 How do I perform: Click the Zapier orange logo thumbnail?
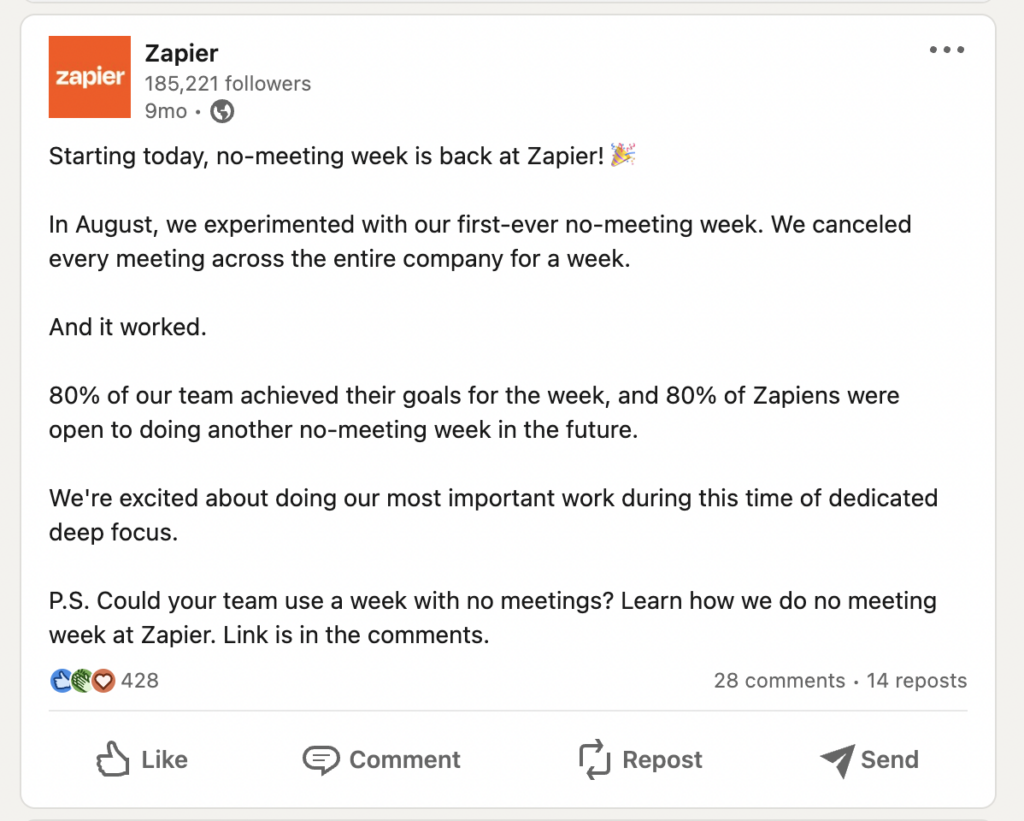point(90,77)
